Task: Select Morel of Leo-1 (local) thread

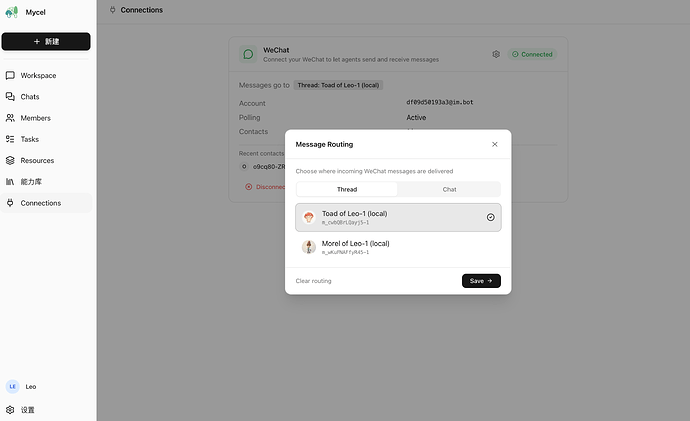Action: [398, 247]
